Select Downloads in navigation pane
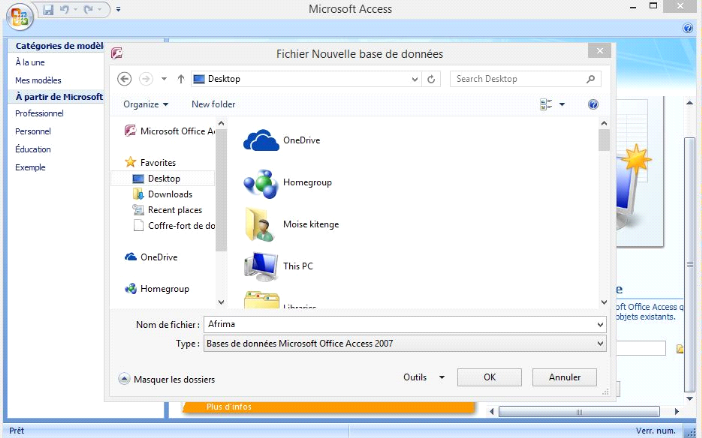This screenshot has width=702, height=438. point(169,194)
